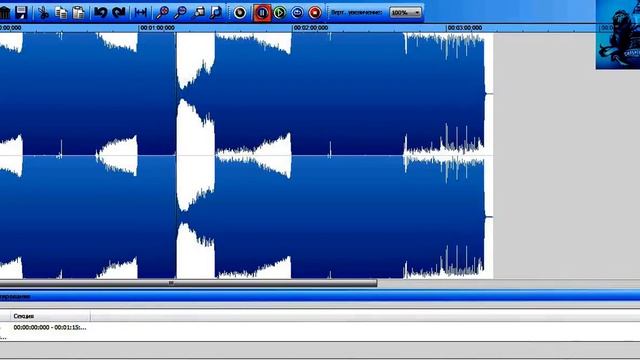The width and height of the screenshot is (640, 360).
Task: Click the fit-to-width arrows icon
Action: [x=140, y=13]
